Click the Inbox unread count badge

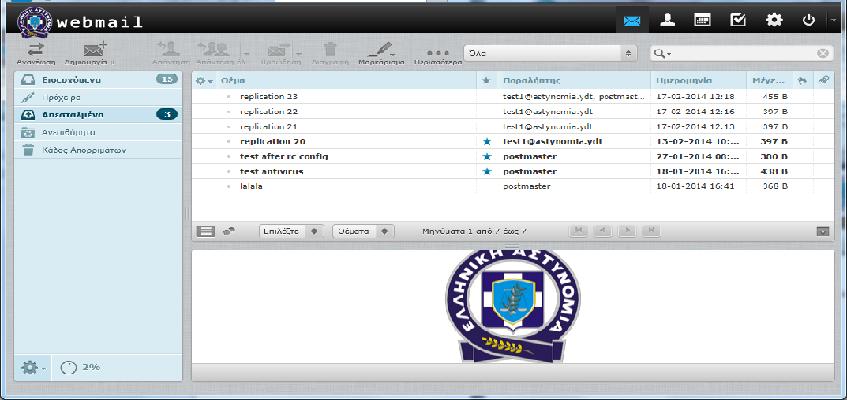tap(167, 79)
